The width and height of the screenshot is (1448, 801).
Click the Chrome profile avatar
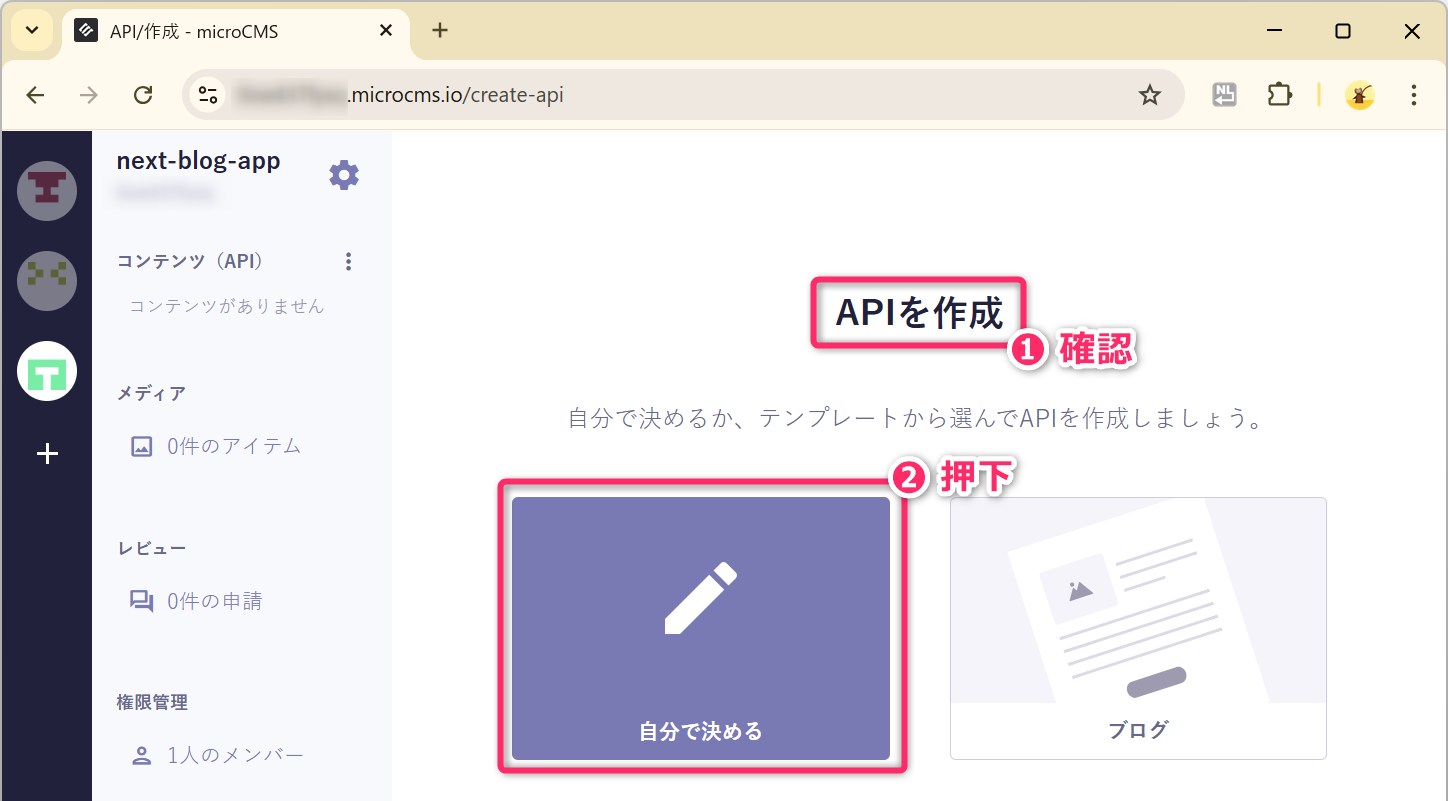[1359, 95]
